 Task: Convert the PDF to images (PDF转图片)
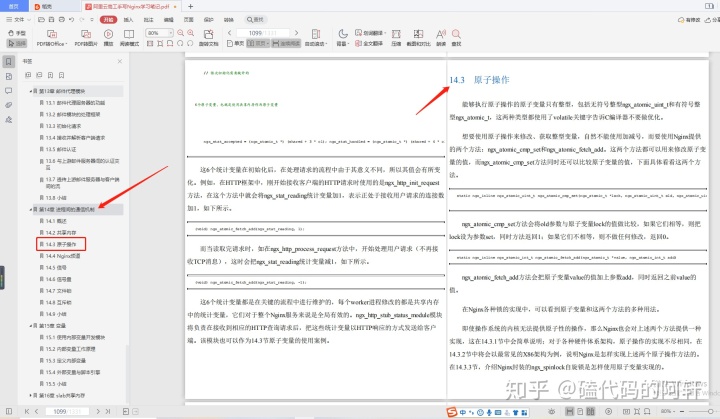(x=86, y=38)
